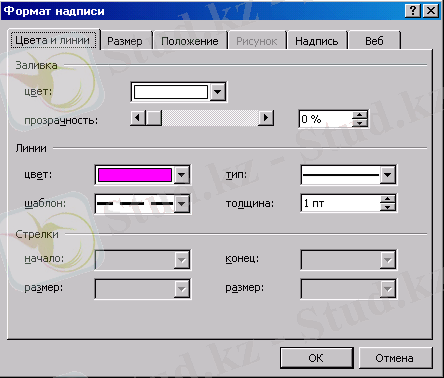Expand the шаблон dash pattern dropdown
444x378 pixels.
click(x=182, y=203)
